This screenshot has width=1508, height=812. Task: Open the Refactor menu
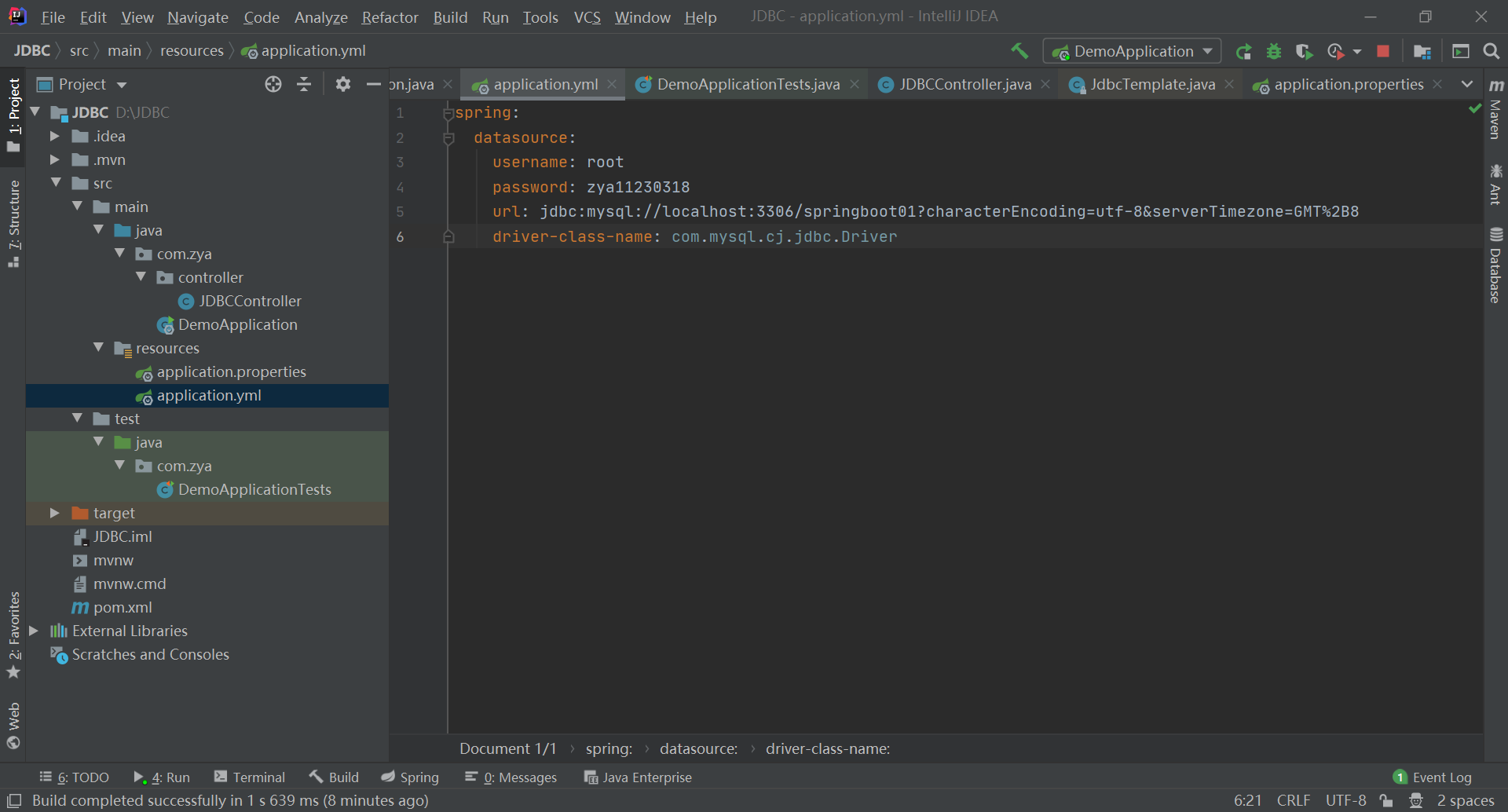[x=390, y=17]
